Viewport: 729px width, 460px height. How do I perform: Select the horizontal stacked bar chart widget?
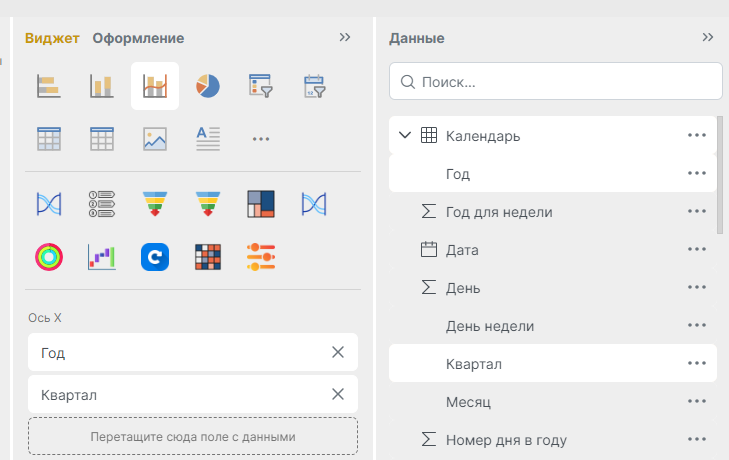coord(49,86)
